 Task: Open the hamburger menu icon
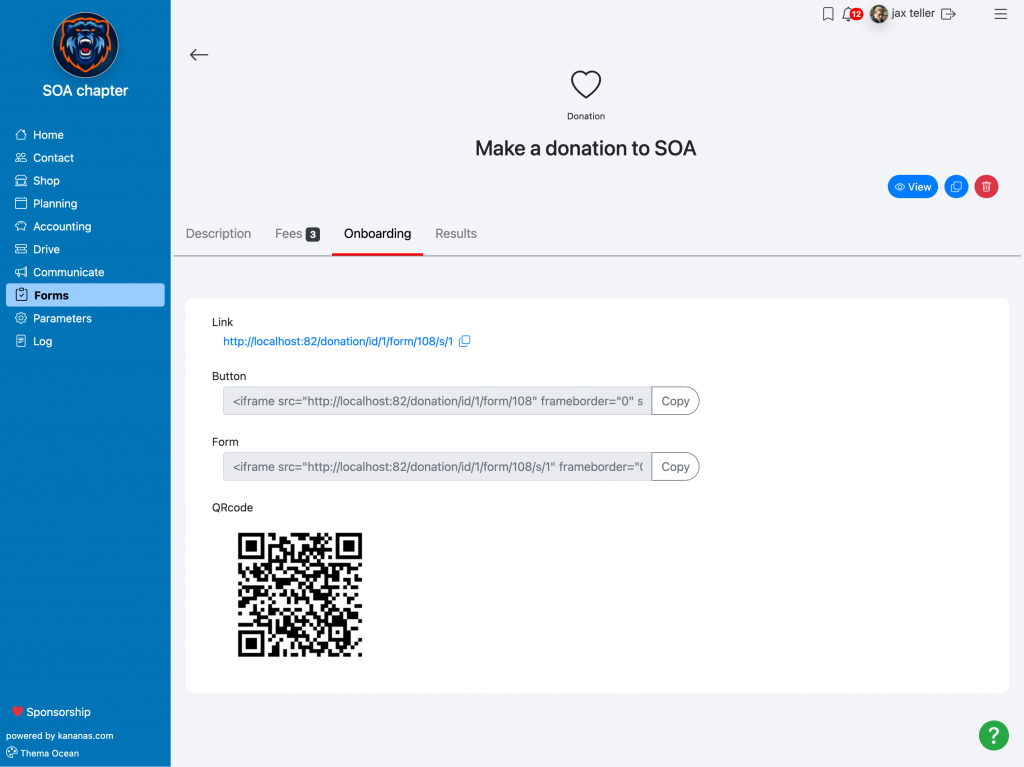[1000, 14]
